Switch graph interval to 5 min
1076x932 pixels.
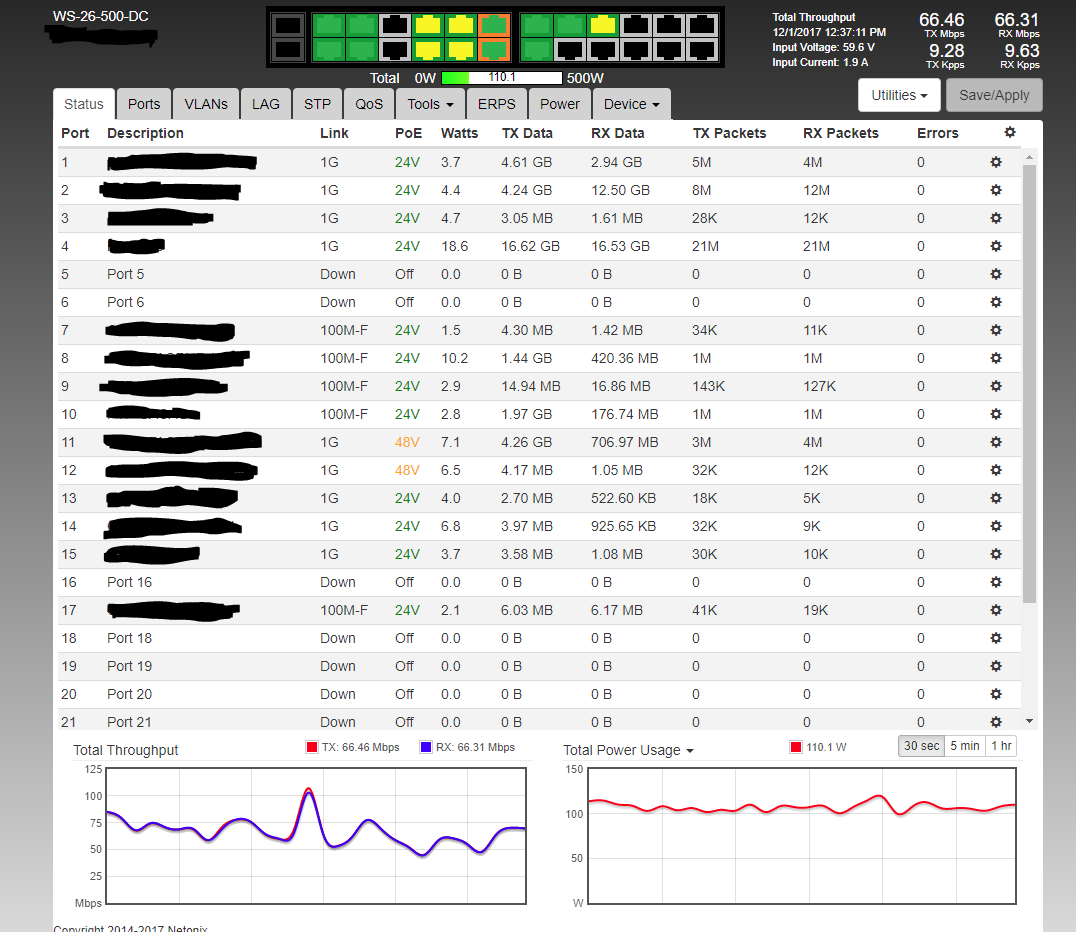click(964, 746)
